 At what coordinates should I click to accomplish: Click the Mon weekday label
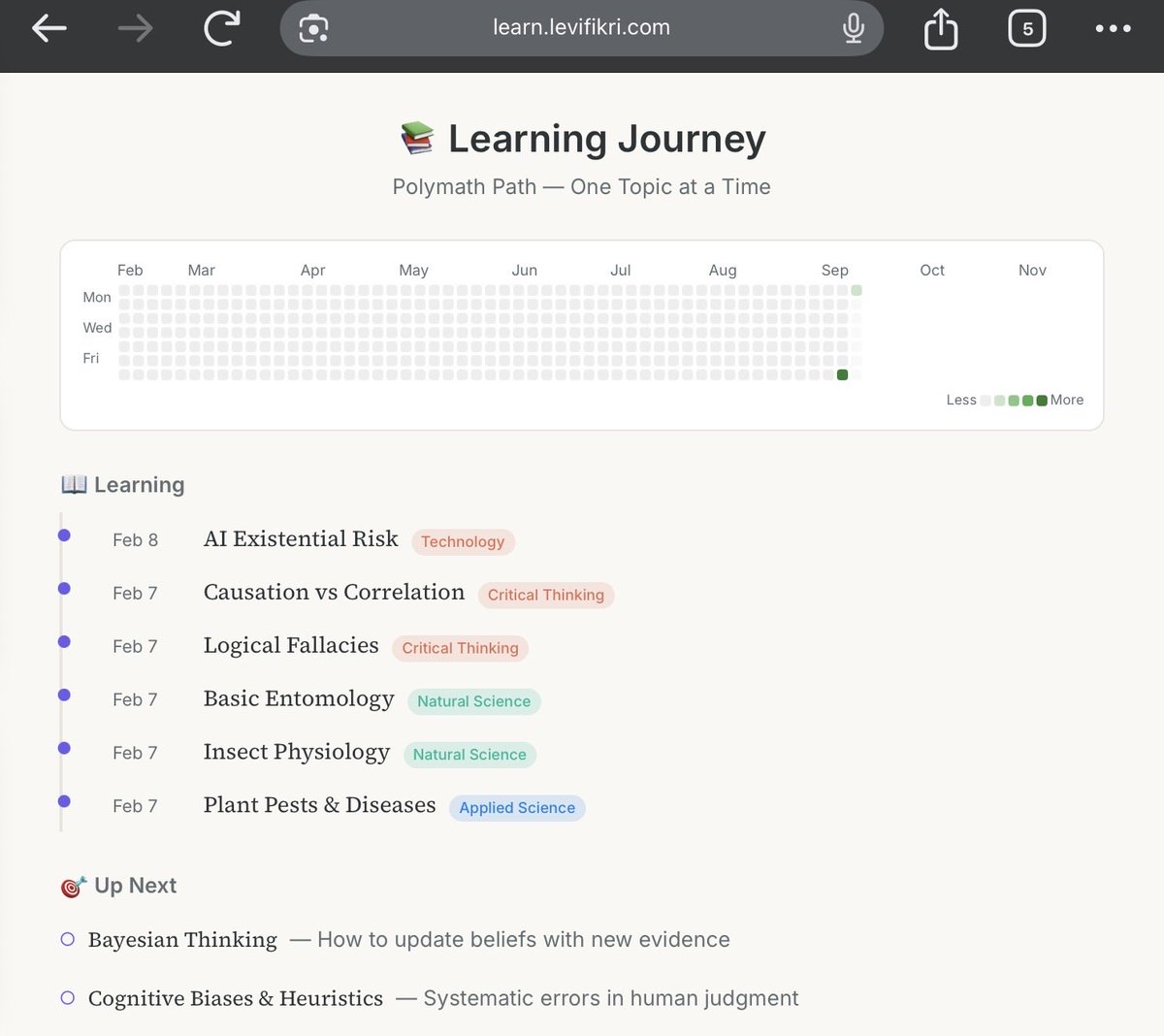[x=97, y=297]
